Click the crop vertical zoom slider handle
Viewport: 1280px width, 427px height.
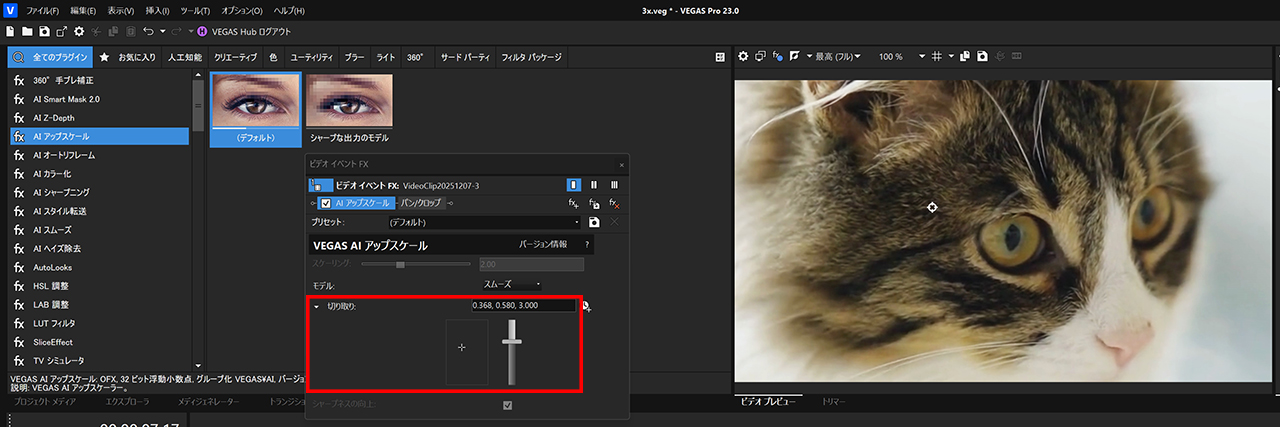pos(513,342)
